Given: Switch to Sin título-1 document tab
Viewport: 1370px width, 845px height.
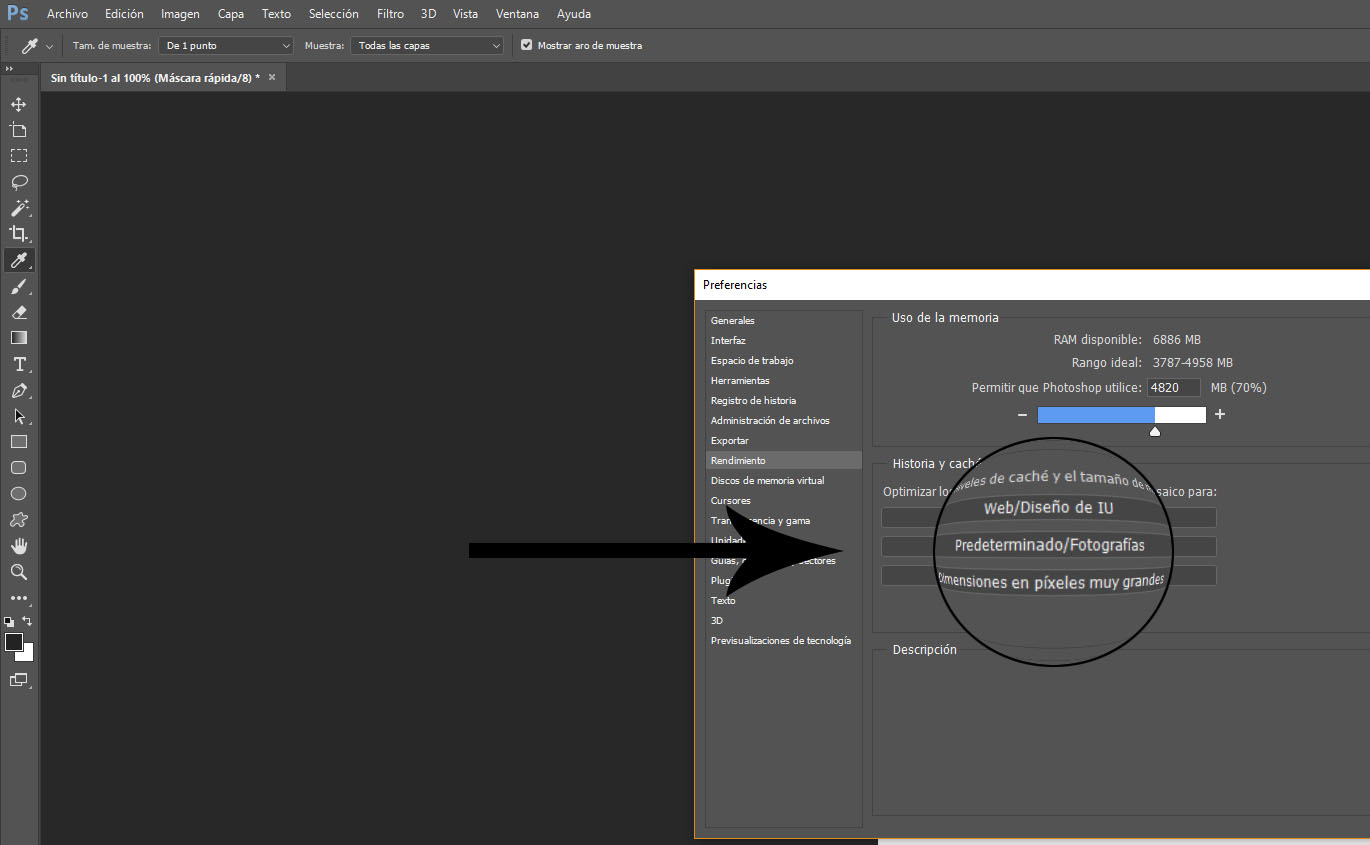Looking at the screenshot, I should pyautogui.click(x=155, y=77).
